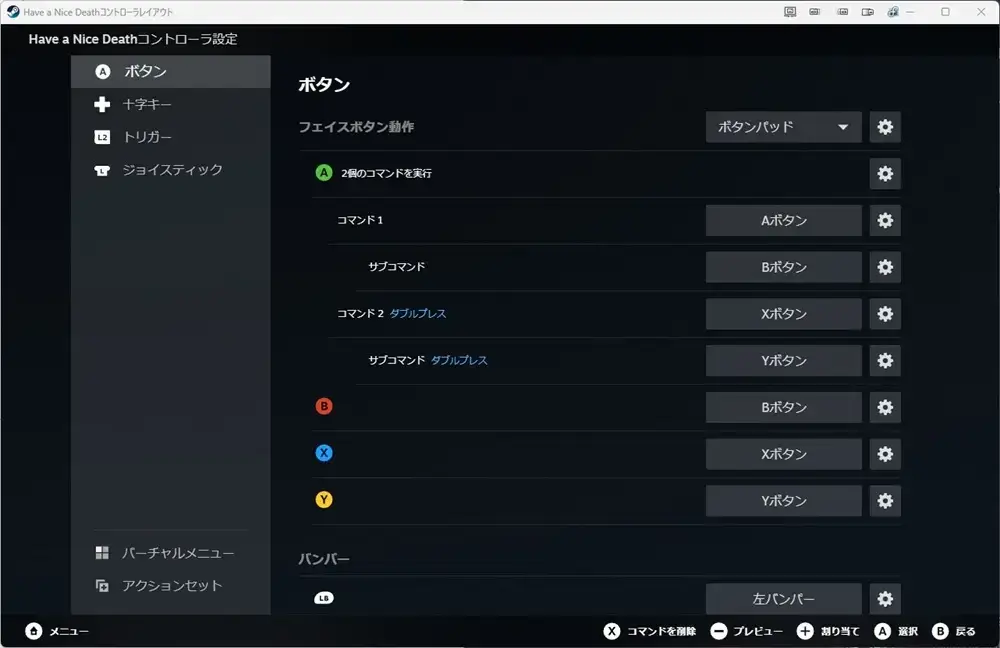1000x648 pixels.
Task: Click the LB bumper glyph
Action: pos(324,598)
